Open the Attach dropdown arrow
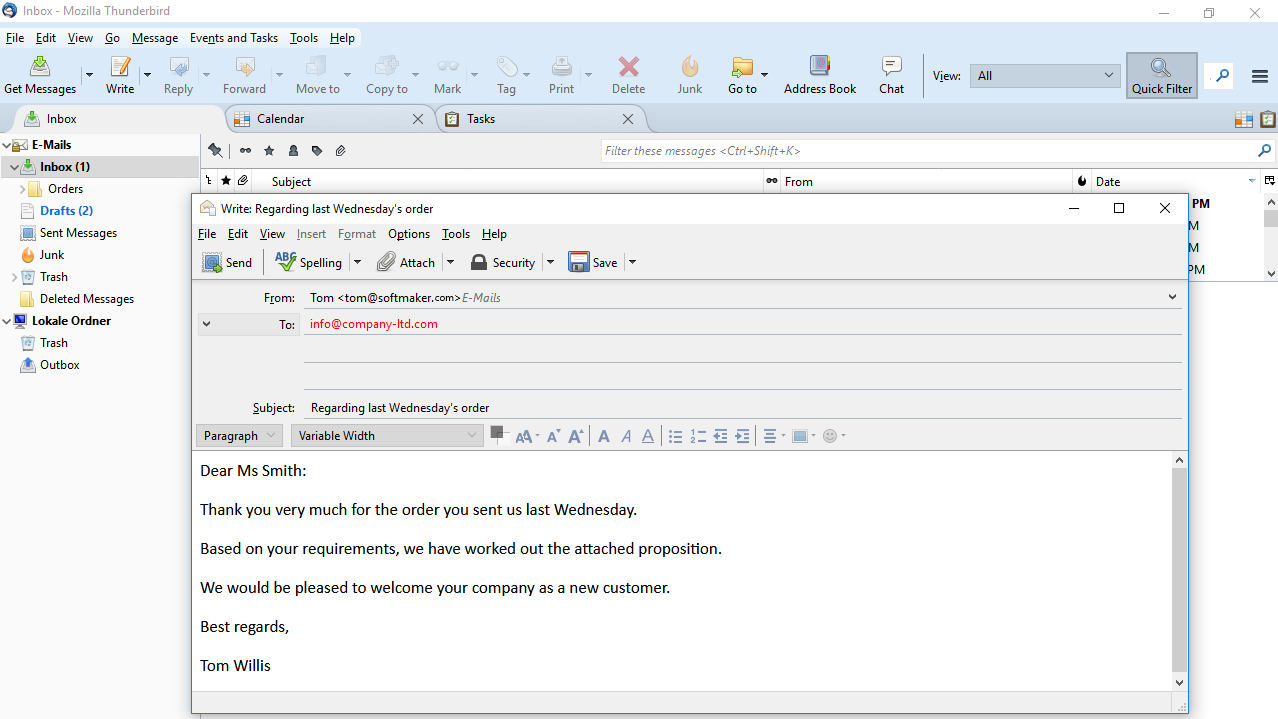 450,262
